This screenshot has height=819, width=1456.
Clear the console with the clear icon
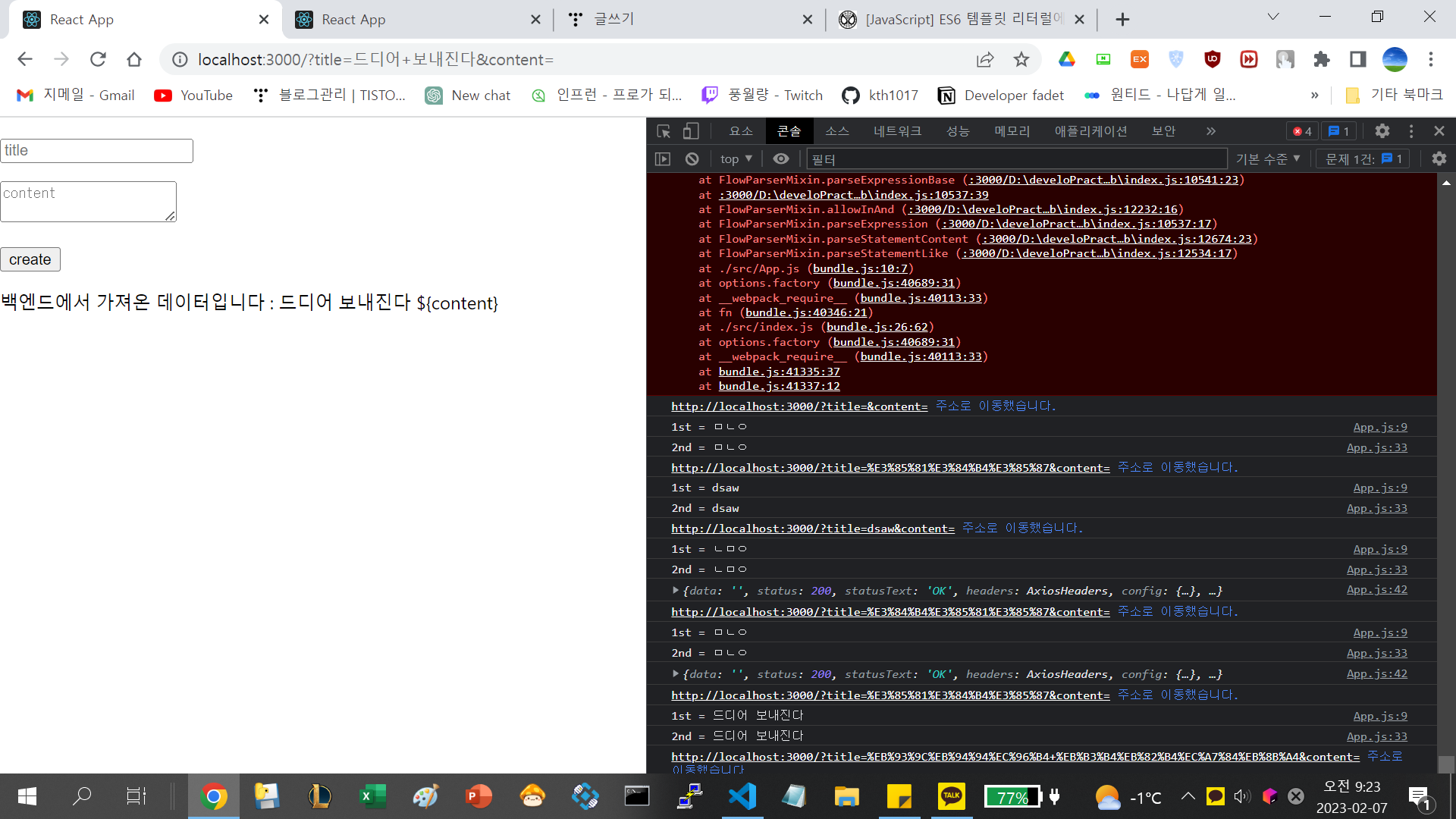click(x=692, y=158)
